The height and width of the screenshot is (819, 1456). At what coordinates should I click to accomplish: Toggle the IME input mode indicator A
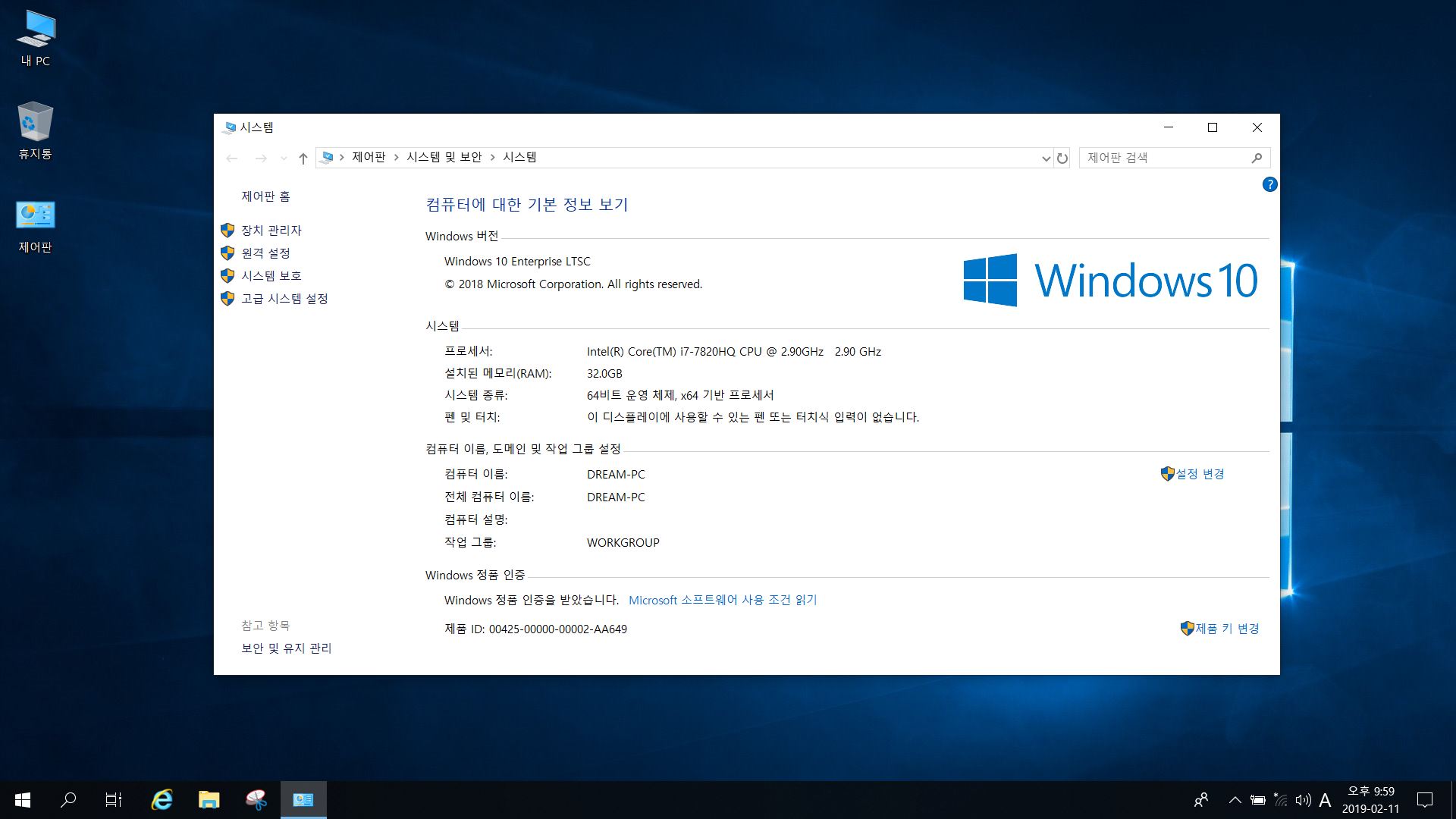1325,800
